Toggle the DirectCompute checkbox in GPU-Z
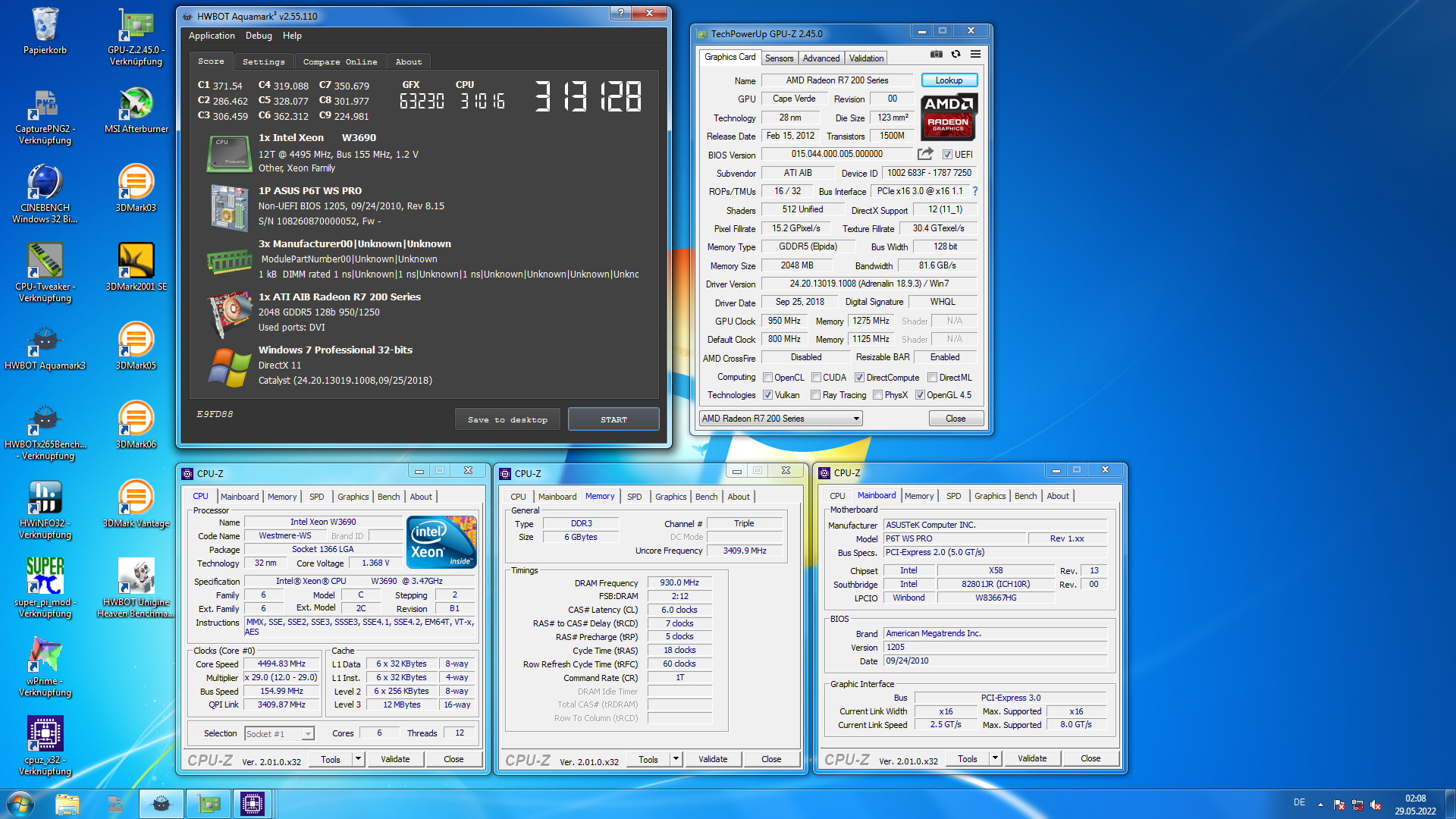Image resolution: width=1456 pixels, height=819 pixels. [859, 378]
